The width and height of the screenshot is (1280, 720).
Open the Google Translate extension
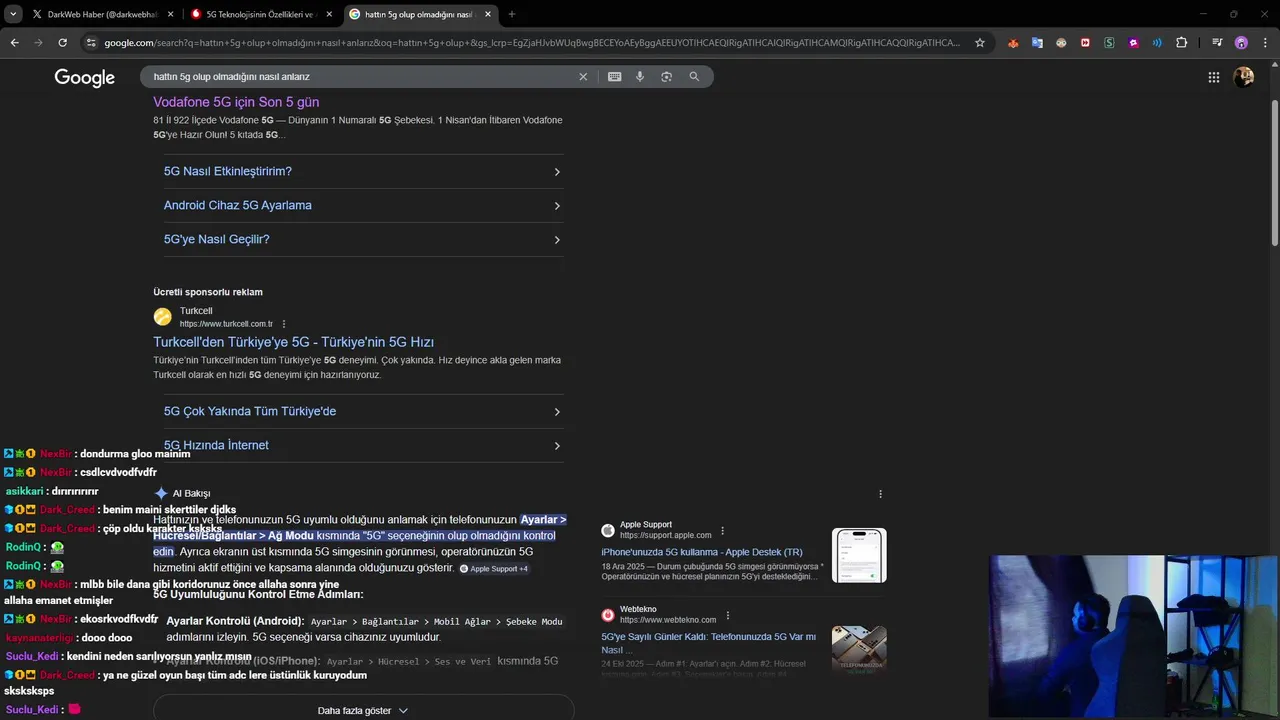(1037, 43)
